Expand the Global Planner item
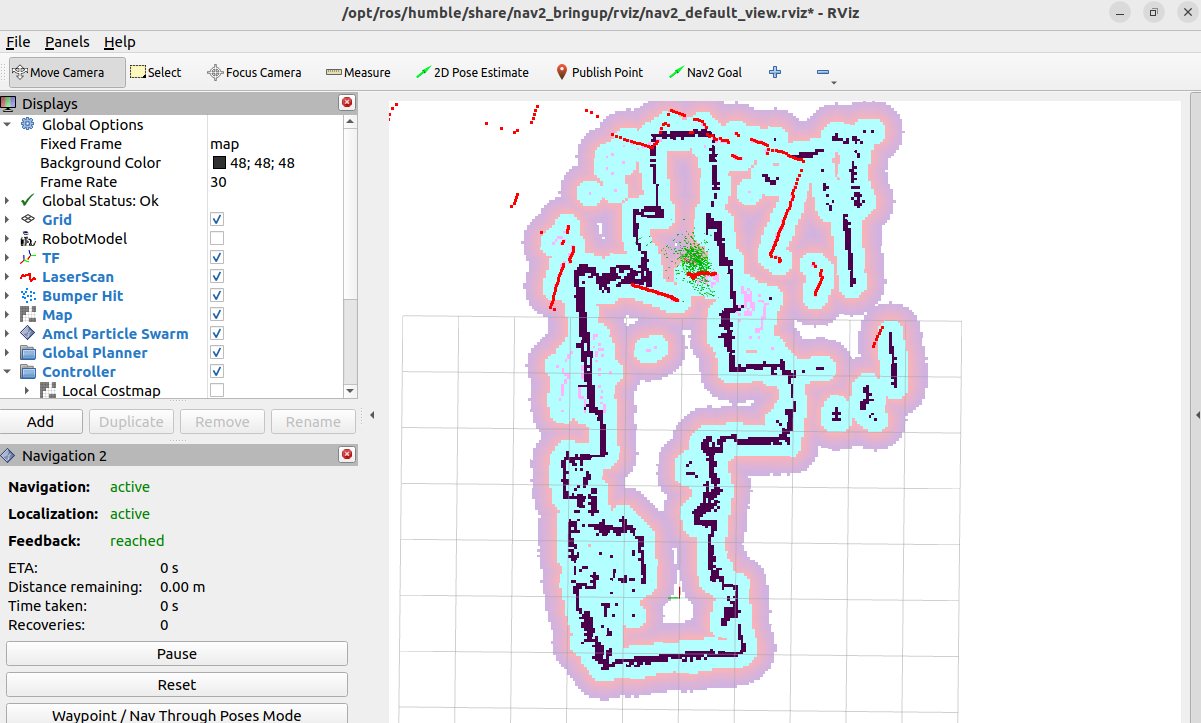 click(x=8, y=353)
